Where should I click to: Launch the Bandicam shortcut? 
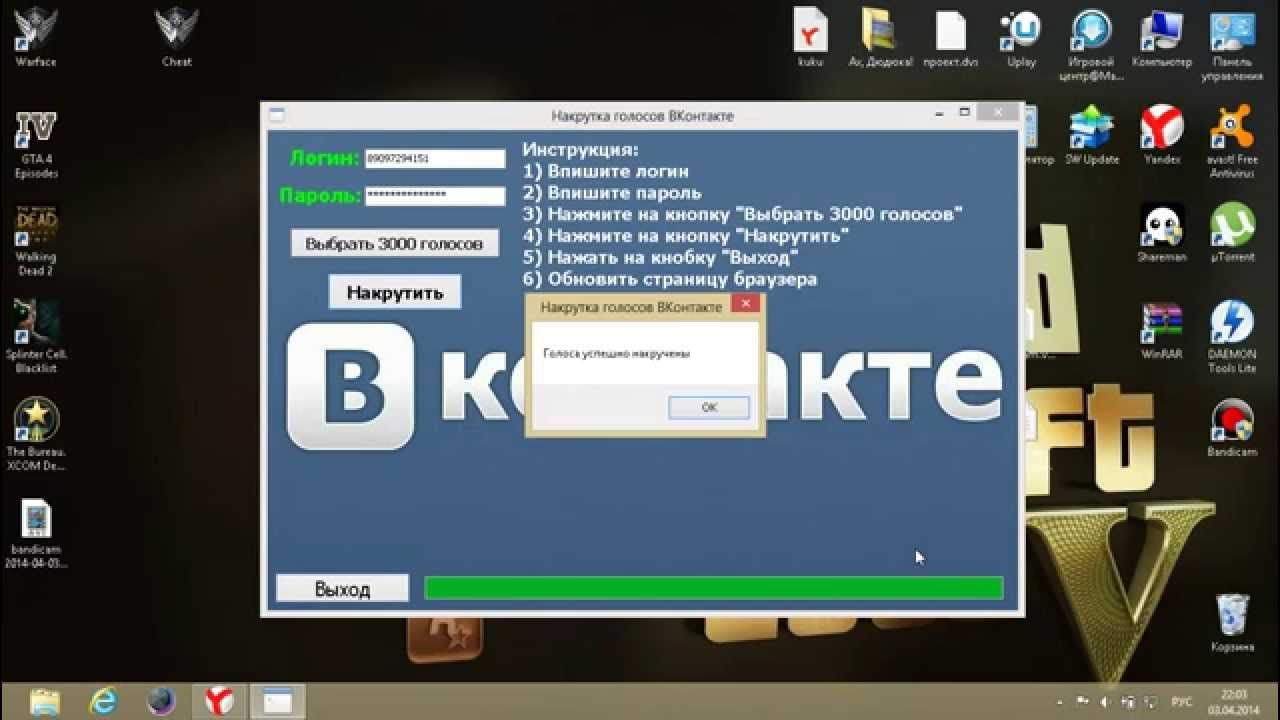1232,427
